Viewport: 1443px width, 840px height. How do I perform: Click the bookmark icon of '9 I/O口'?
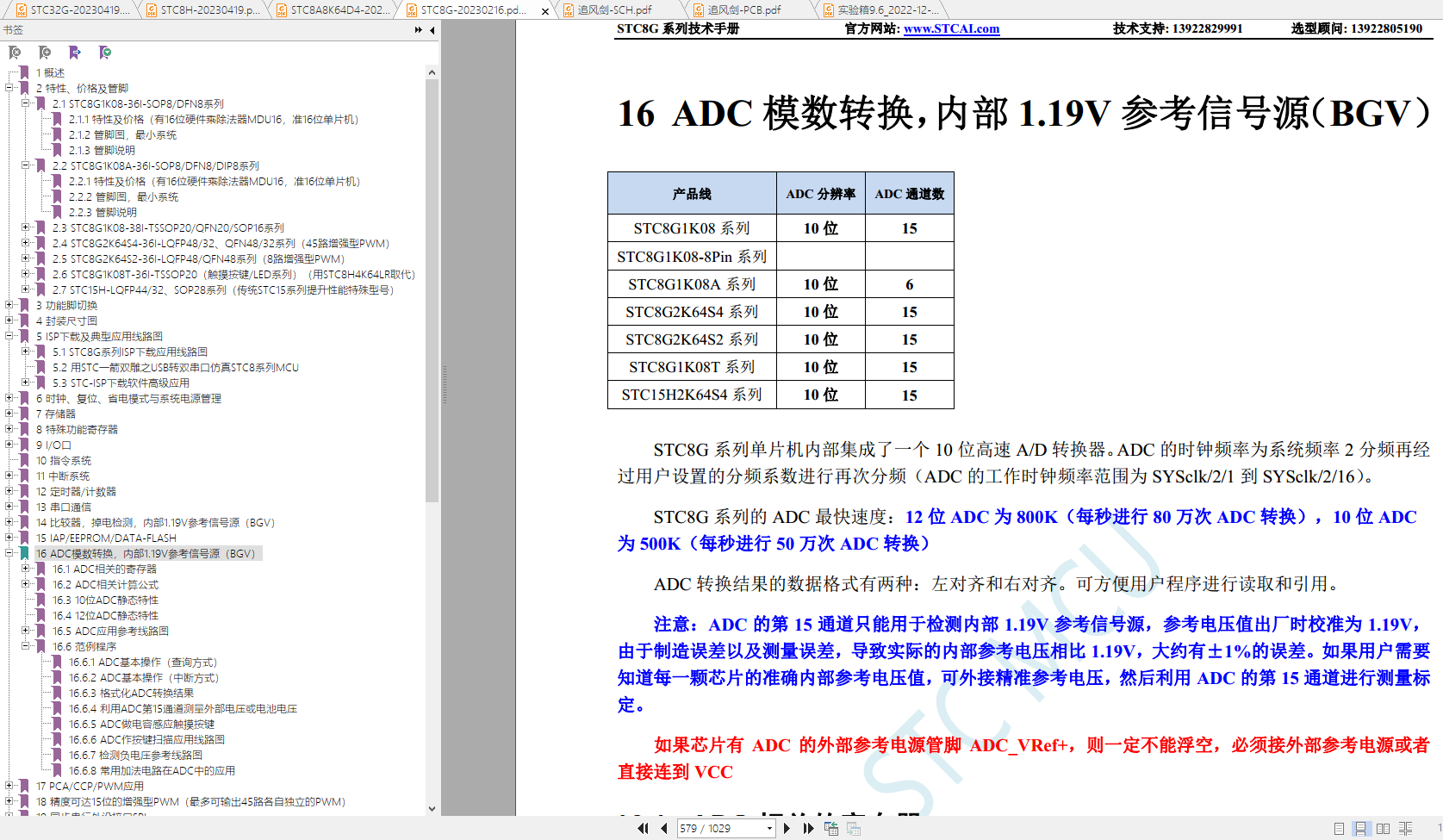[24, 445]
